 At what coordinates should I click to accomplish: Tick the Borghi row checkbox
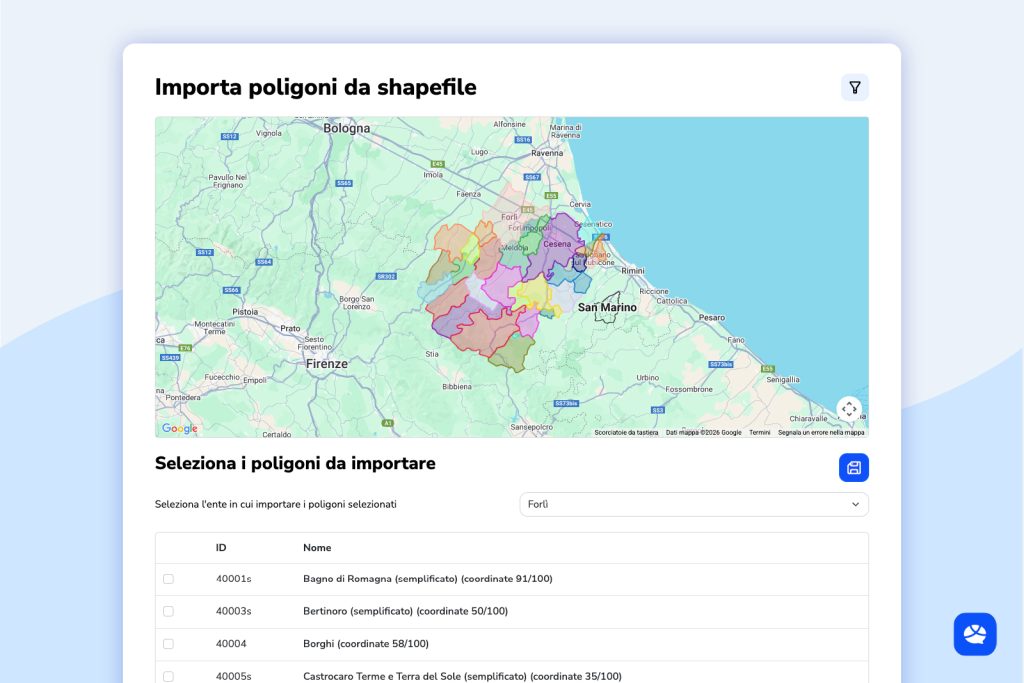click(168, 644)
